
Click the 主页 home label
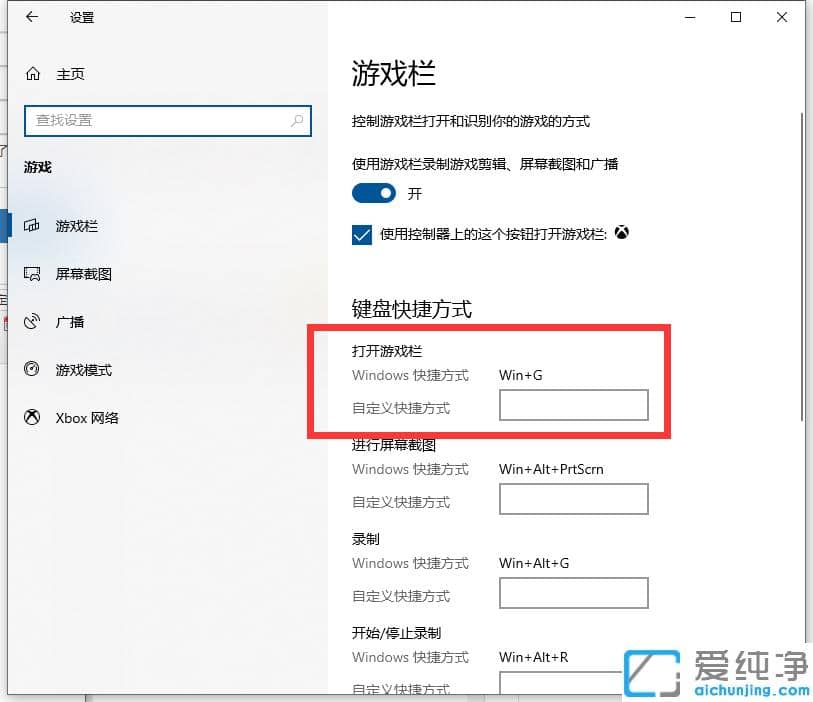pos(72,73)
